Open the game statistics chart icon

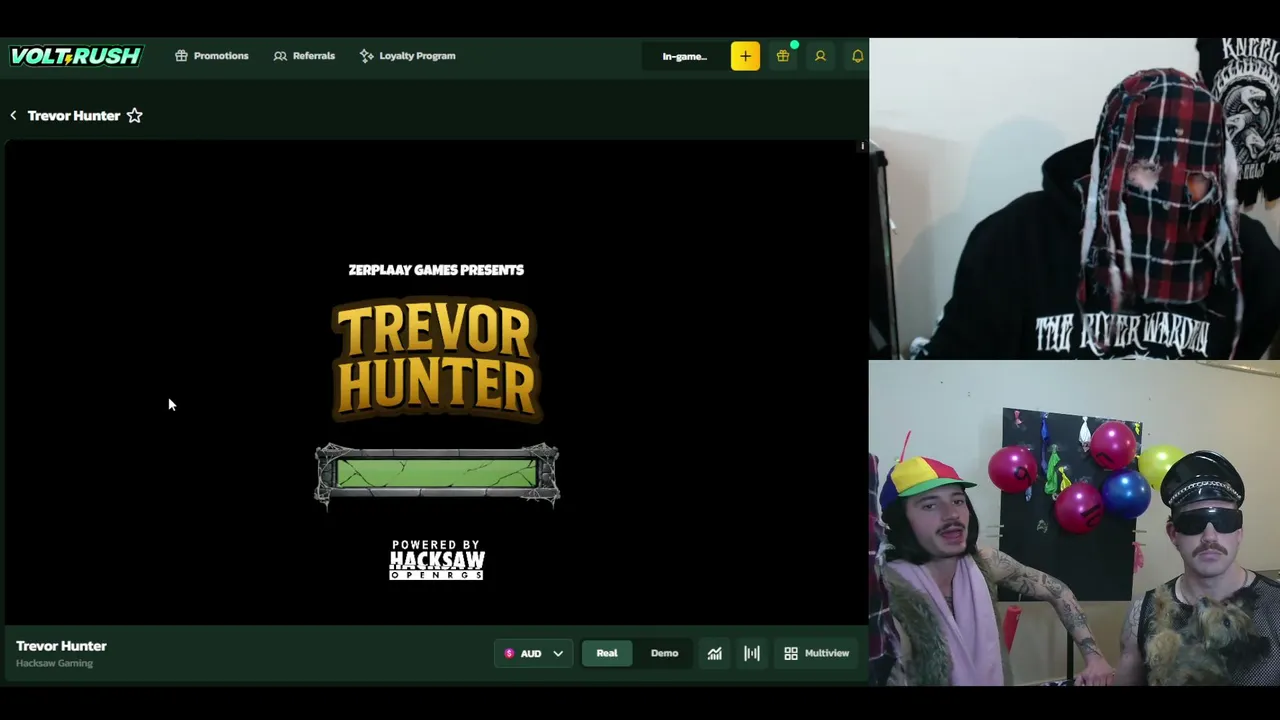click(x=714, y=653)
